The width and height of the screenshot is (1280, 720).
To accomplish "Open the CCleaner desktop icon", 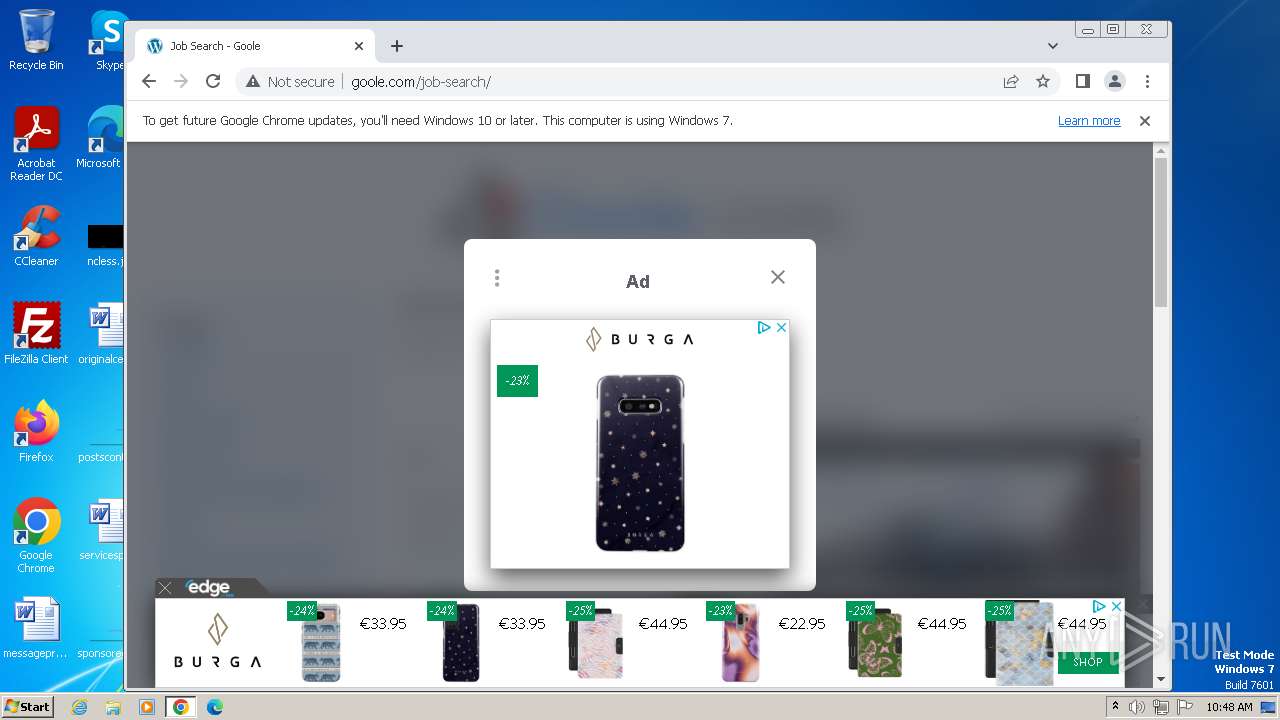I will point(36,236).
